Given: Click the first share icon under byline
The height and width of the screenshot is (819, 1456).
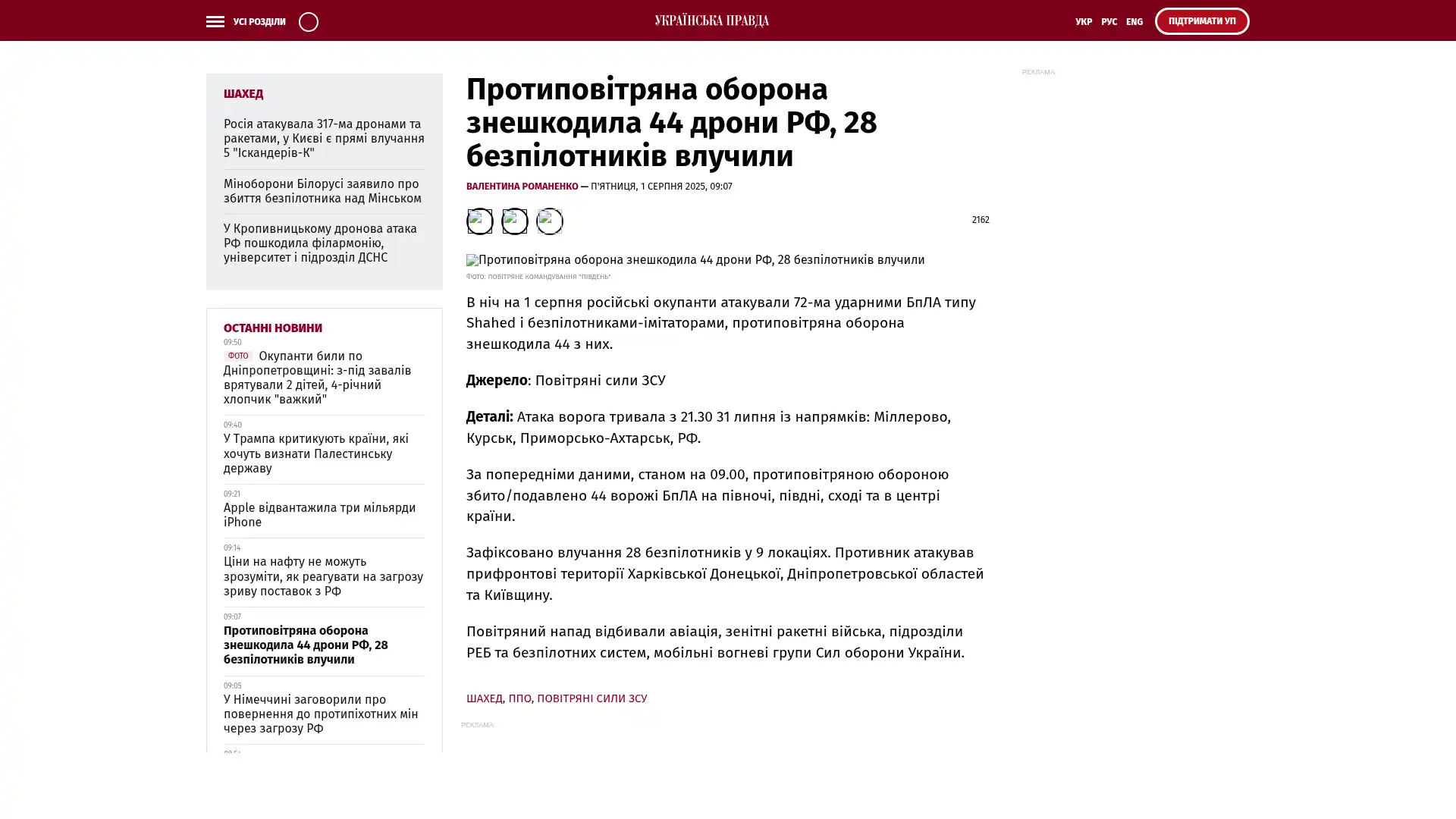Looking at the screenshot, I should [x=479, y=221].
